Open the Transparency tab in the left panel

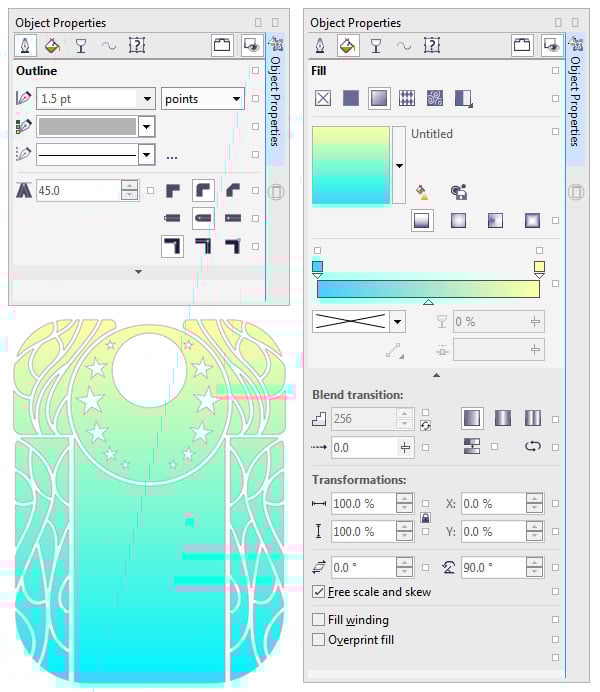(81, 45)
